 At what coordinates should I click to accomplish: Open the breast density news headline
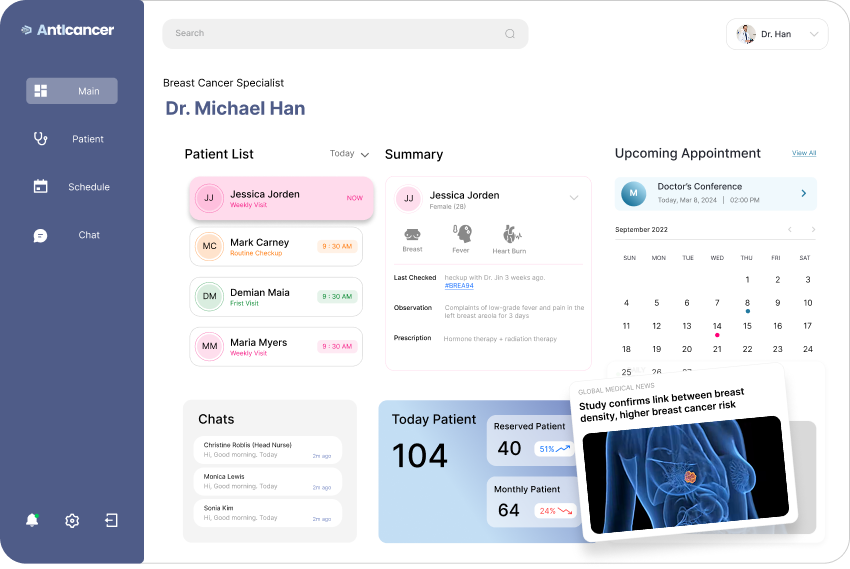(661, 405)
